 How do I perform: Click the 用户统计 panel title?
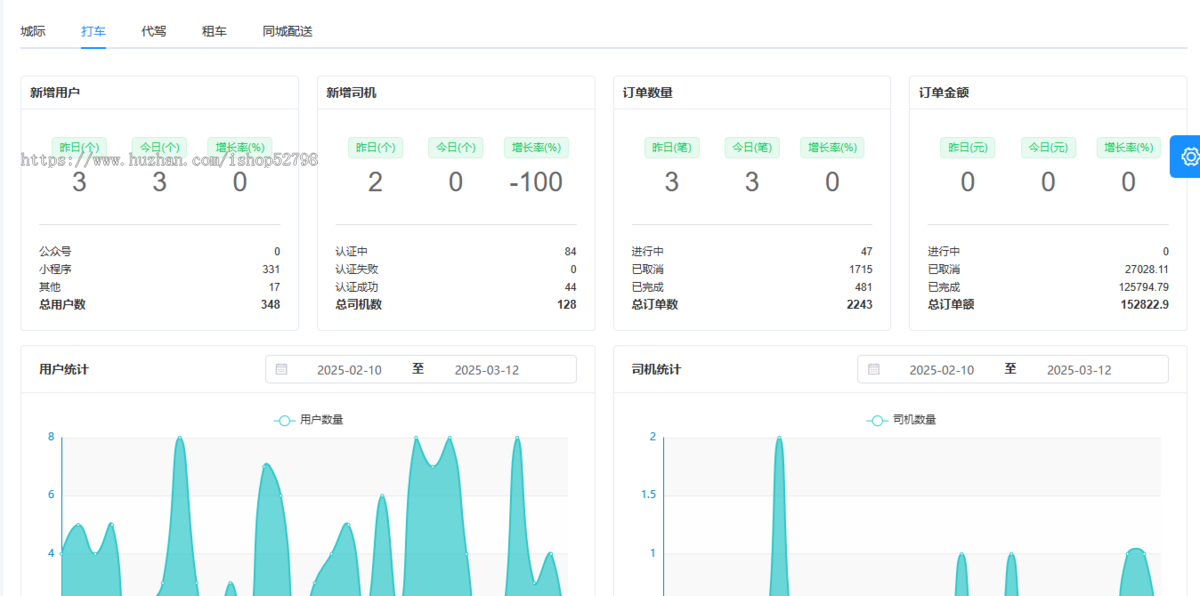click(x=64, y=369)
